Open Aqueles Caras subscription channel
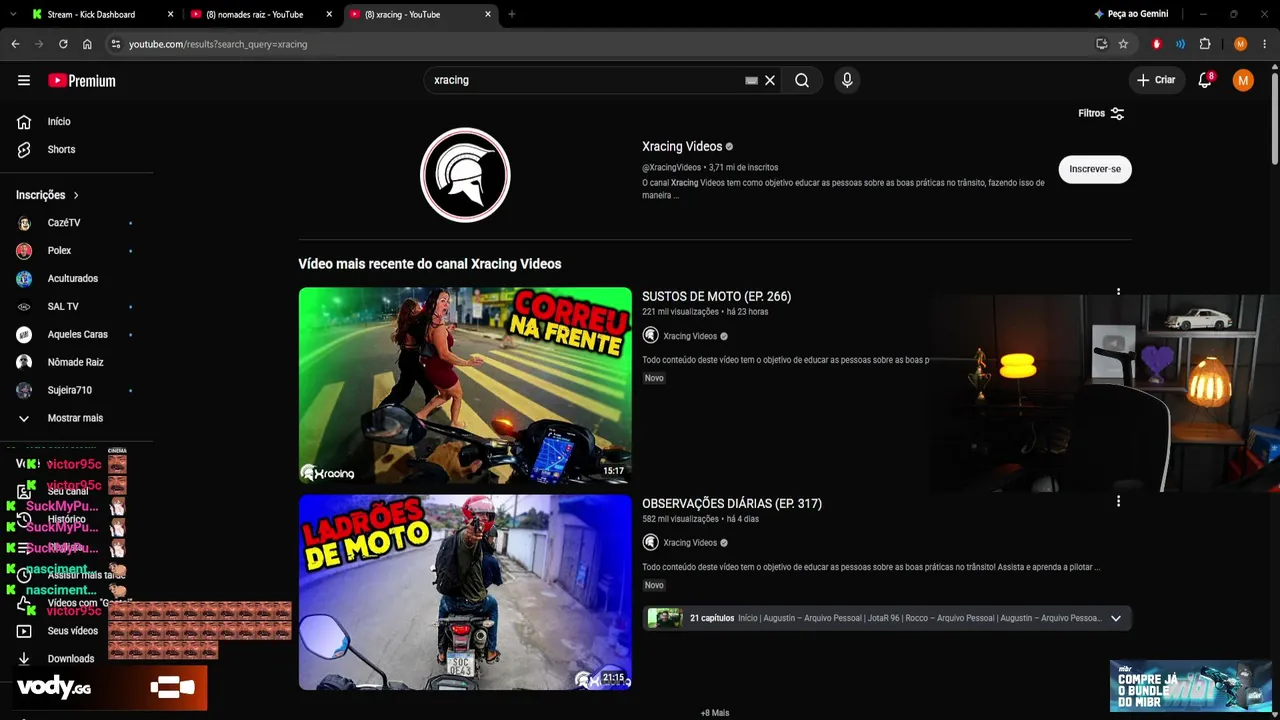 (x=76, y=335)
